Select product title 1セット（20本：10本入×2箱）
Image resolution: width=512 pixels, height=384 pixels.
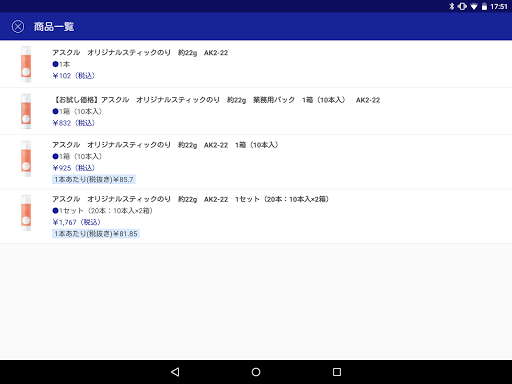click(x=190, y=199)
